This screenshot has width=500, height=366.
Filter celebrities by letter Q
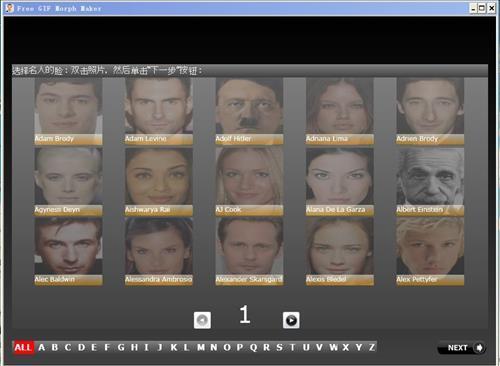253,347
